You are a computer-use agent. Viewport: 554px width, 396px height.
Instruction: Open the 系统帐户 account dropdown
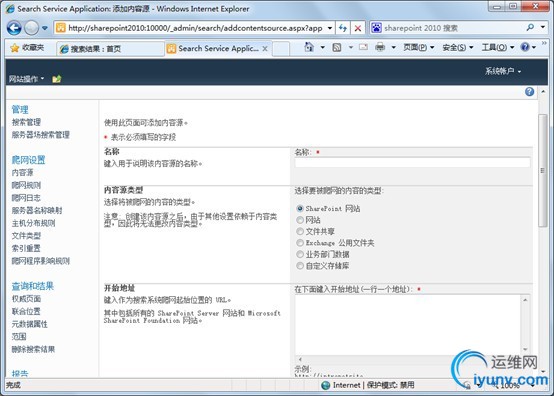click(x=503, y=71)
